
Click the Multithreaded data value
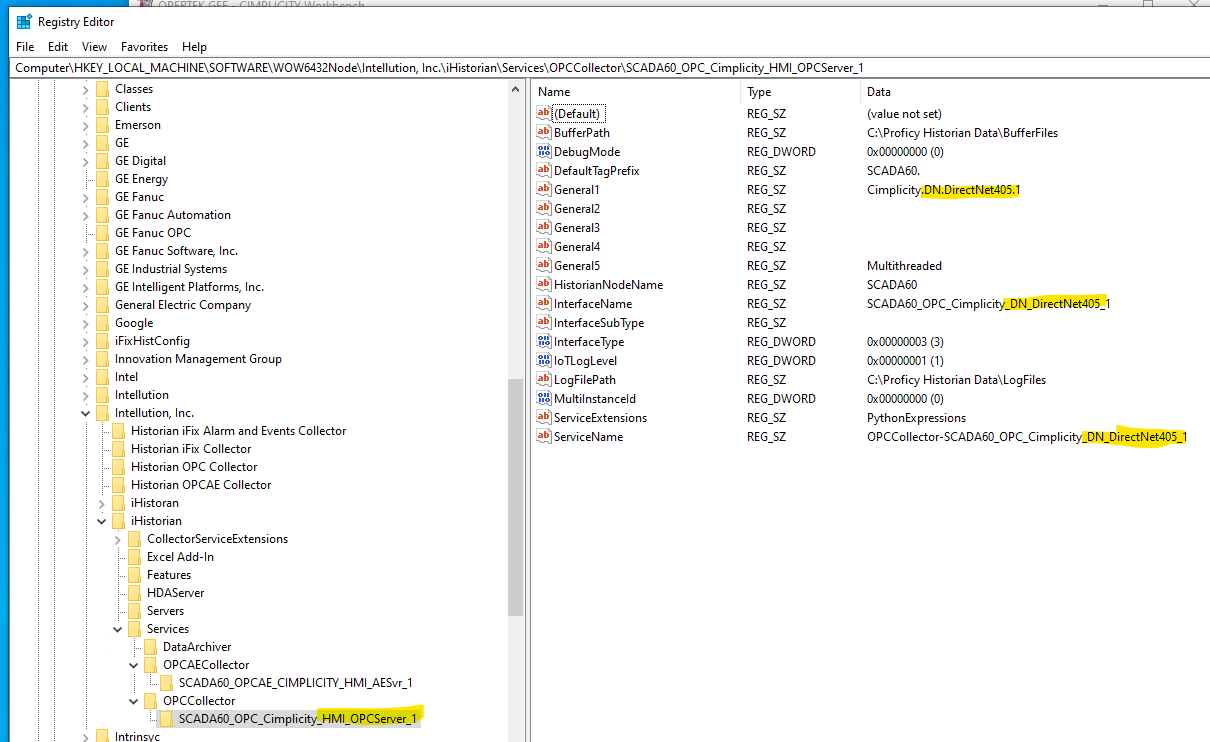[x=904, y=265]
